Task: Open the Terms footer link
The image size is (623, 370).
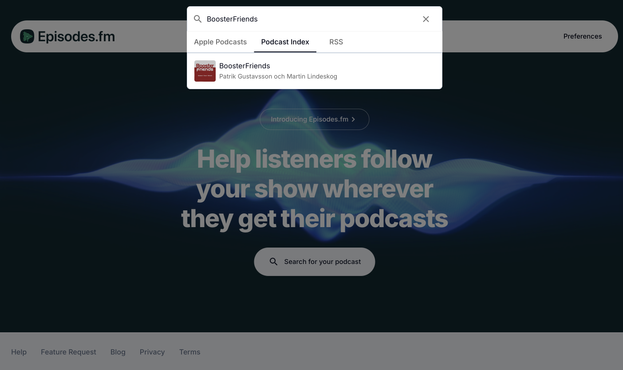Action: (190, 352)
